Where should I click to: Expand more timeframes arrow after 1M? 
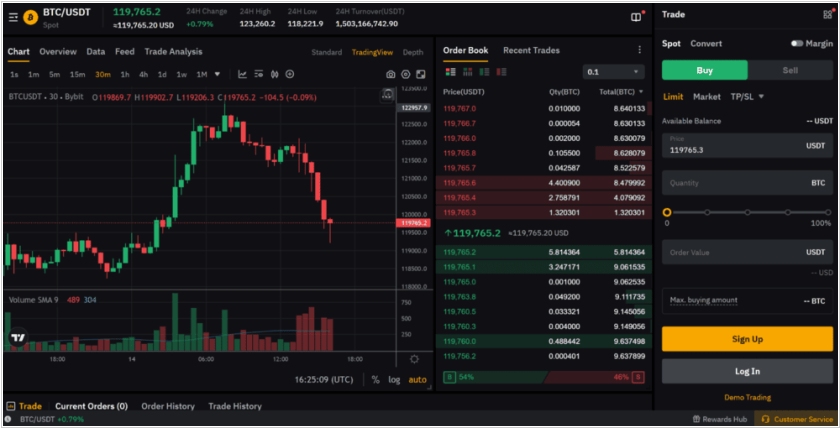[x=218, y=74]
